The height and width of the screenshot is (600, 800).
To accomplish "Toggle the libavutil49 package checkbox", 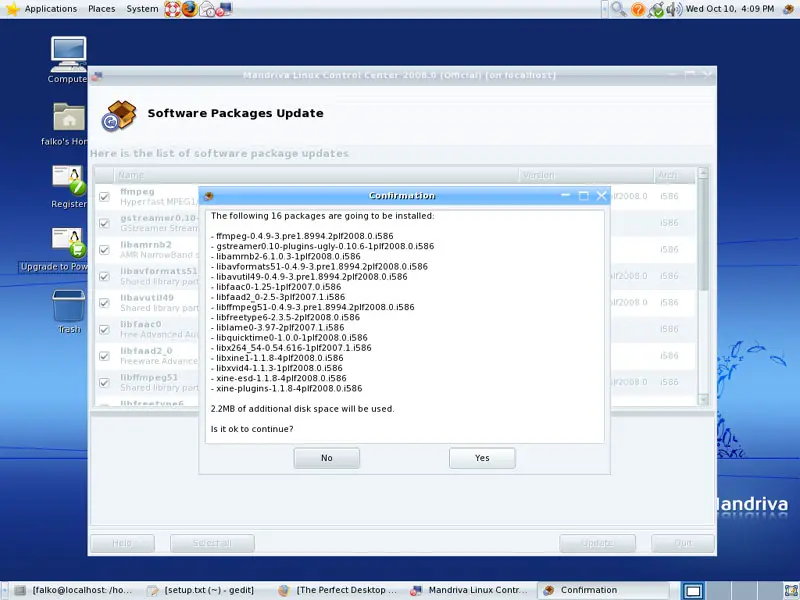I will pyautogui.click(x=105, y=303).
